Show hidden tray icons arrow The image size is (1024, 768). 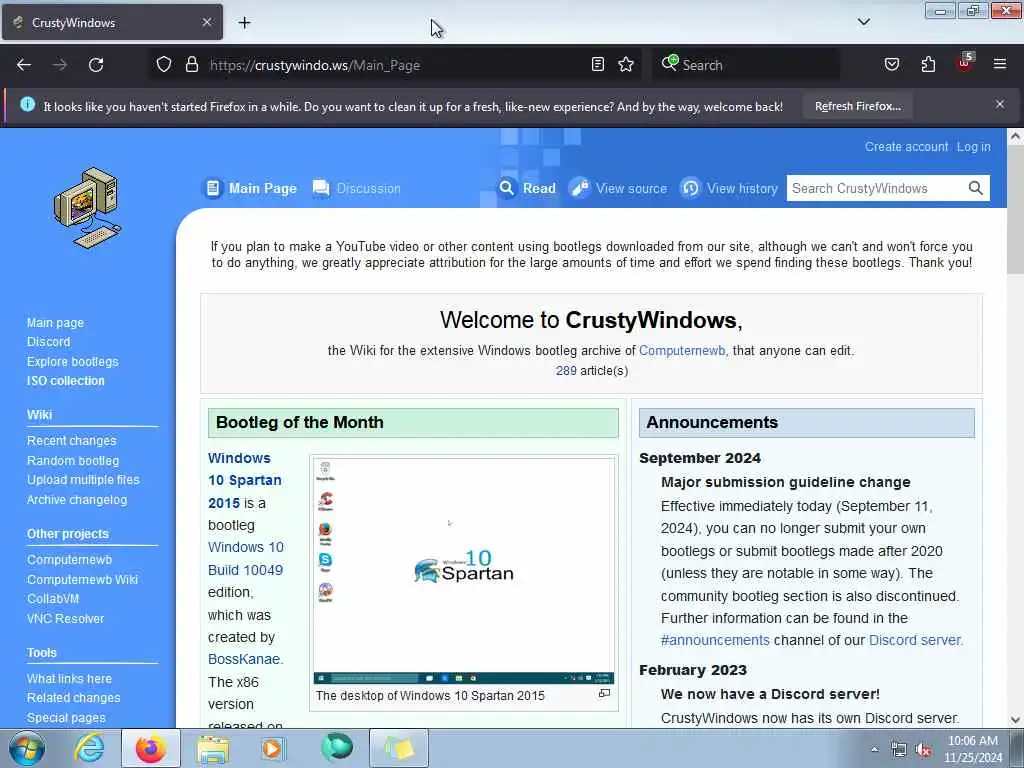[874, 749]
